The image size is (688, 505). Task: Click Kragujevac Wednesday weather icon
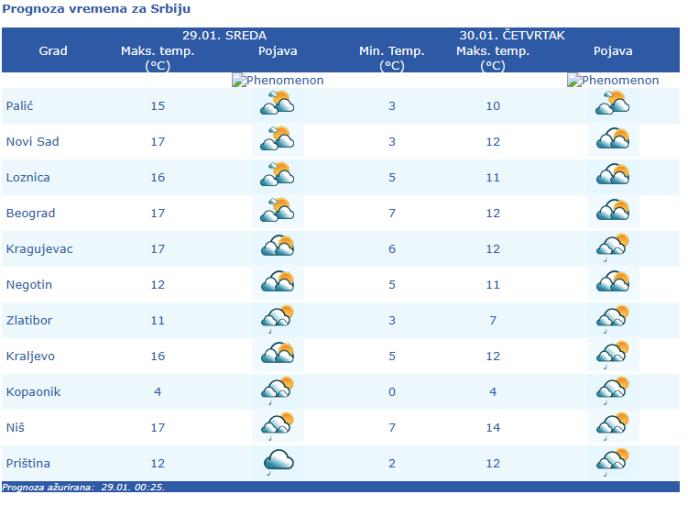pos(277,247)
